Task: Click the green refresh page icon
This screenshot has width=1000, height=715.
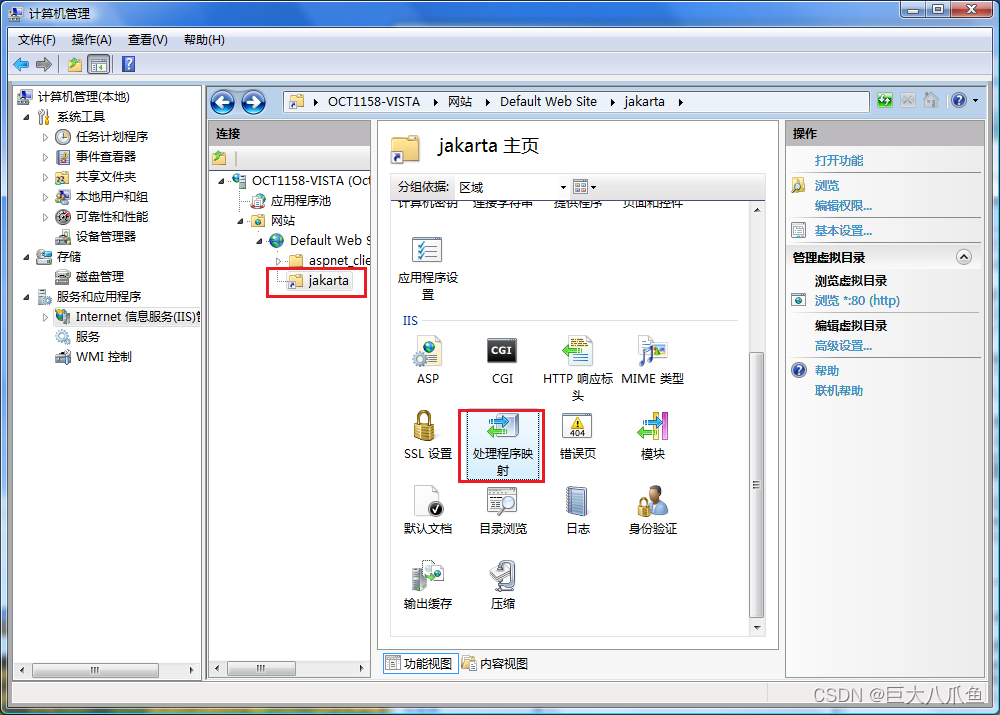Action: (885, 100)
